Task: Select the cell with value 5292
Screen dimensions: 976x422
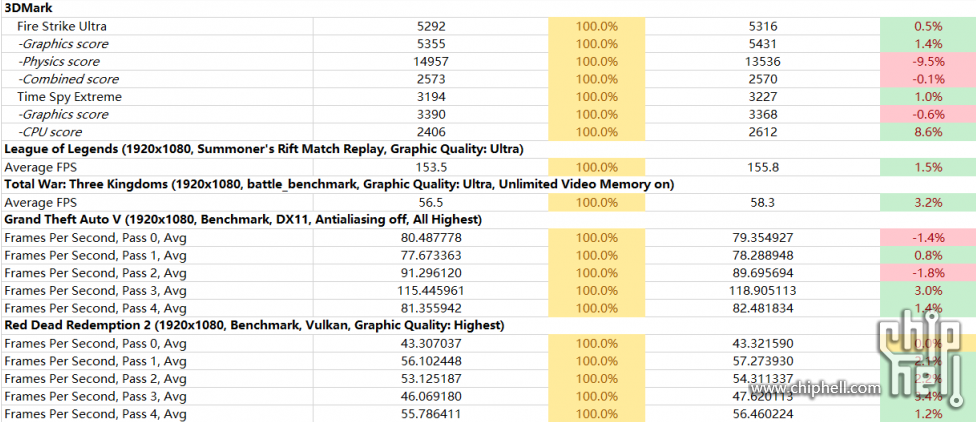Action: coord(431,27)
